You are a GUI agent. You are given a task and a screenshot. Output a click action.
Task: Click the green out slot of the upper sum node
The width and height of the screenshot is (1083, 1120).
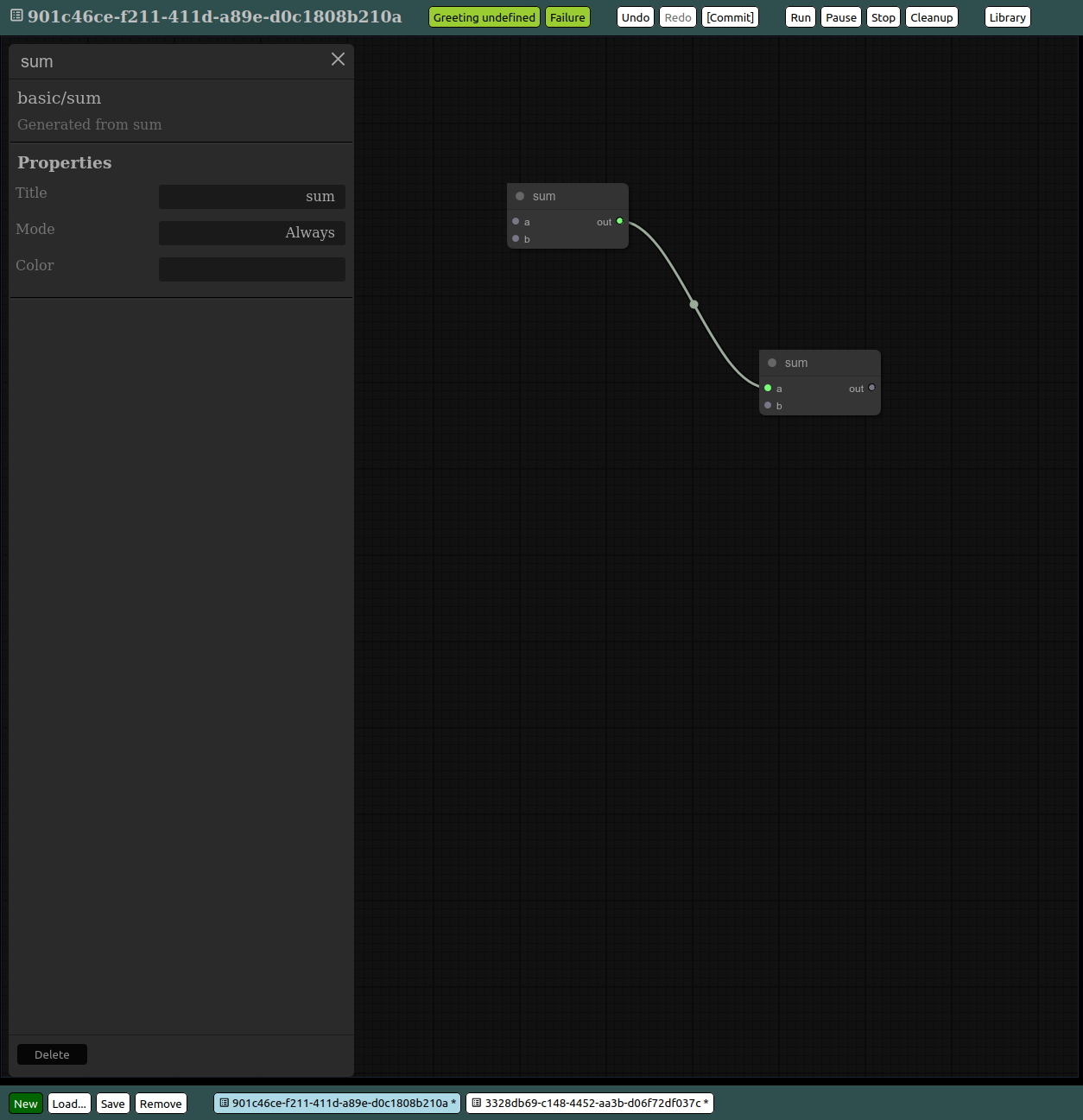(619, 221)
